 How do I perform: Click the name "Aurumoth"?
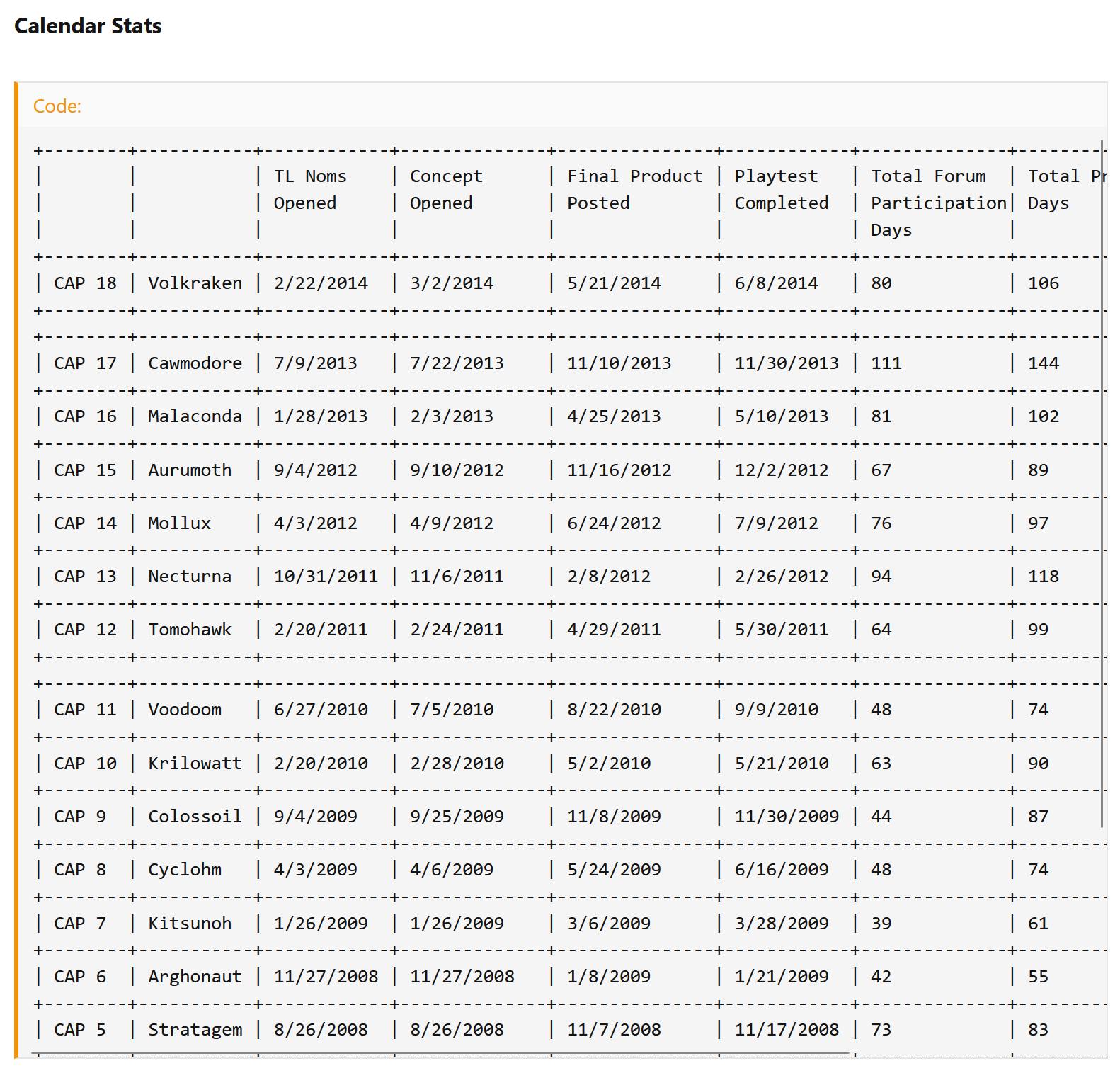(x=190, y=470)
